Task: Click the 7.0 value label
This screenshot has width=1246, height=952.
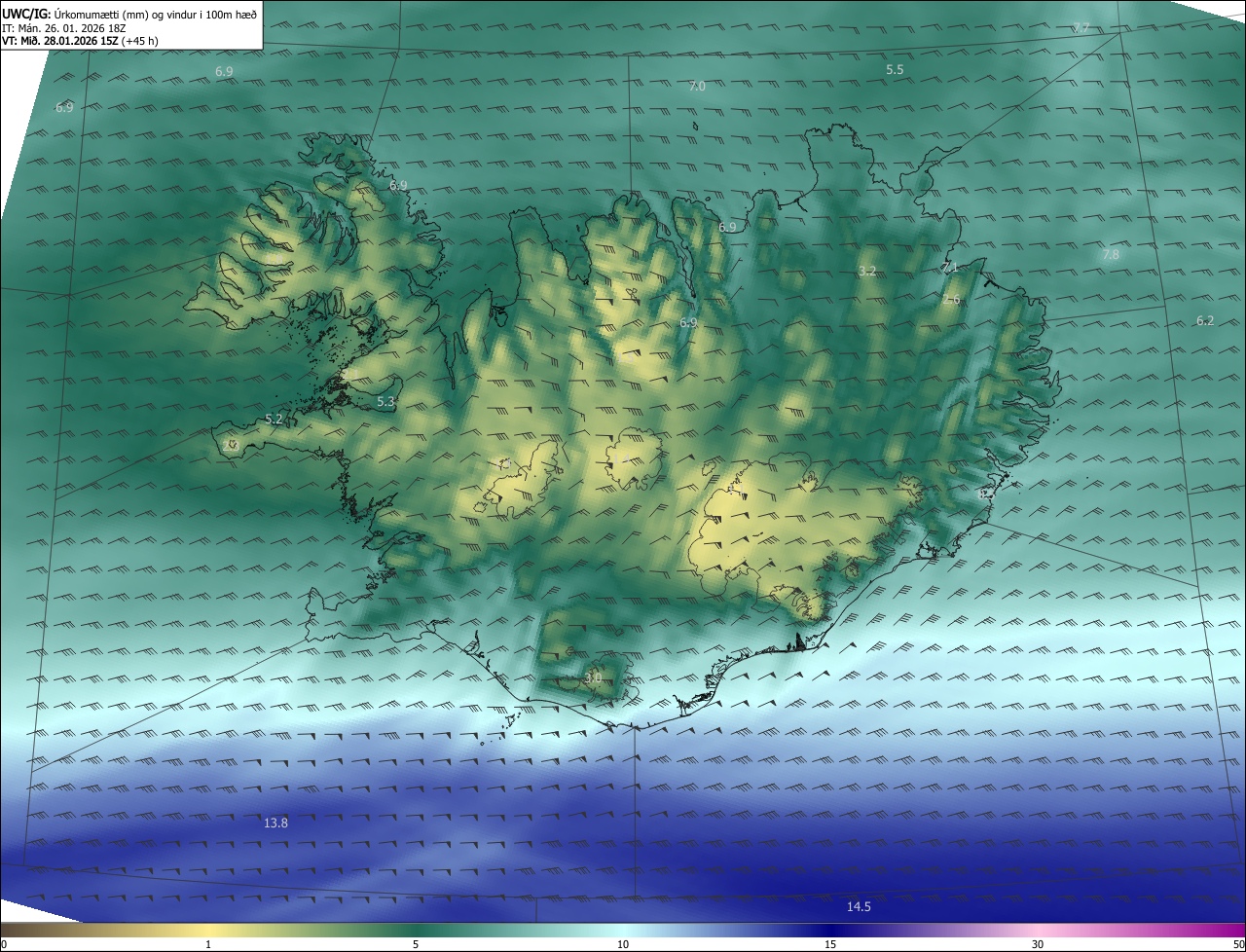Action: click(x=697, y=87)
